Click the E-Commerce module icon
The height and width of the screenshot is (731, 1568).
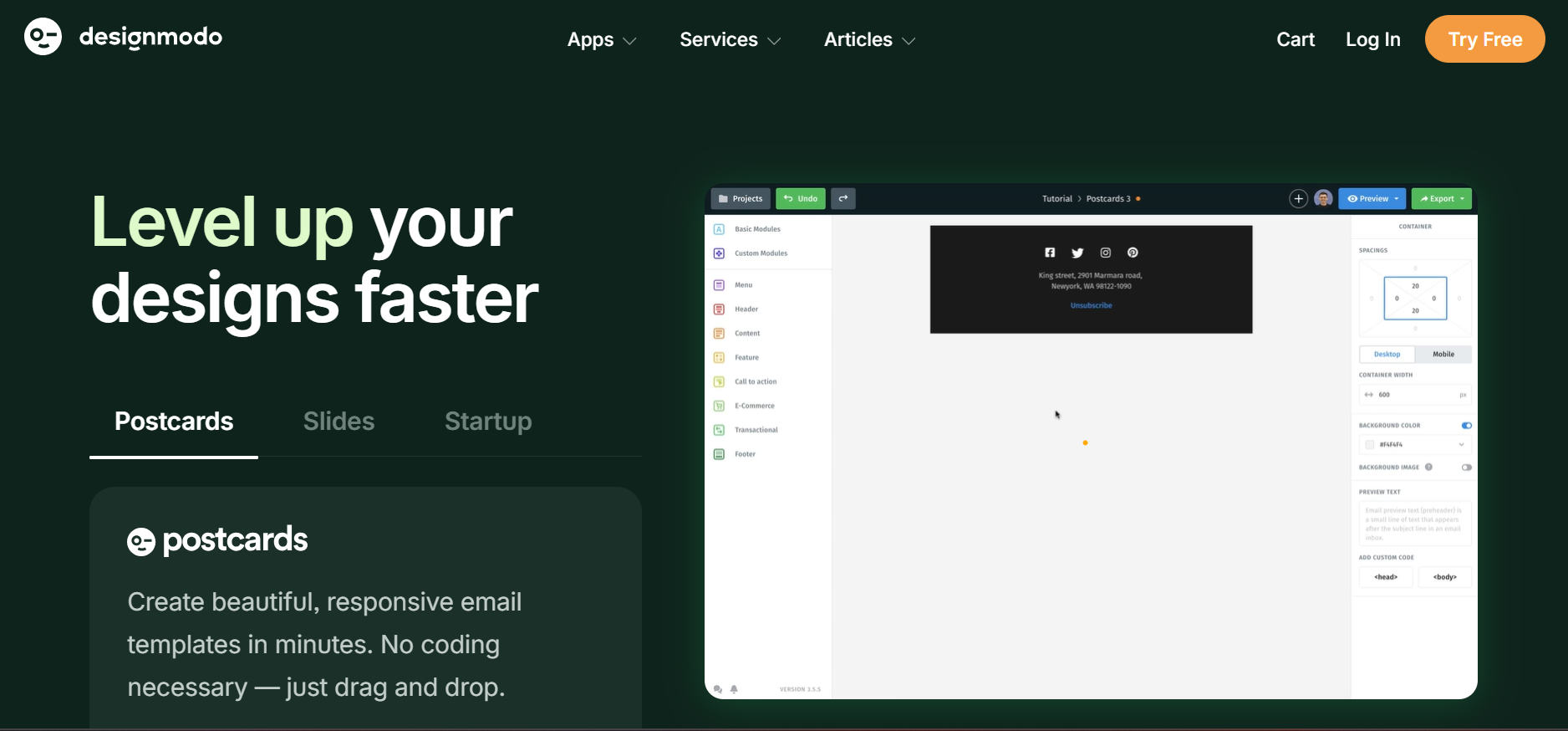[x=719, y=406]
